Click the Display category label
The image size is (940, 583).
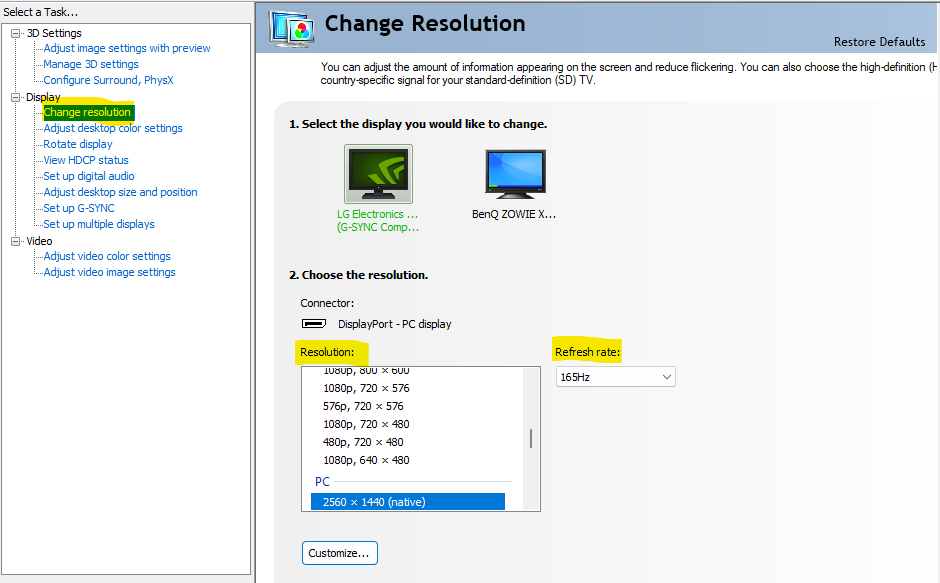pos(43,97)
